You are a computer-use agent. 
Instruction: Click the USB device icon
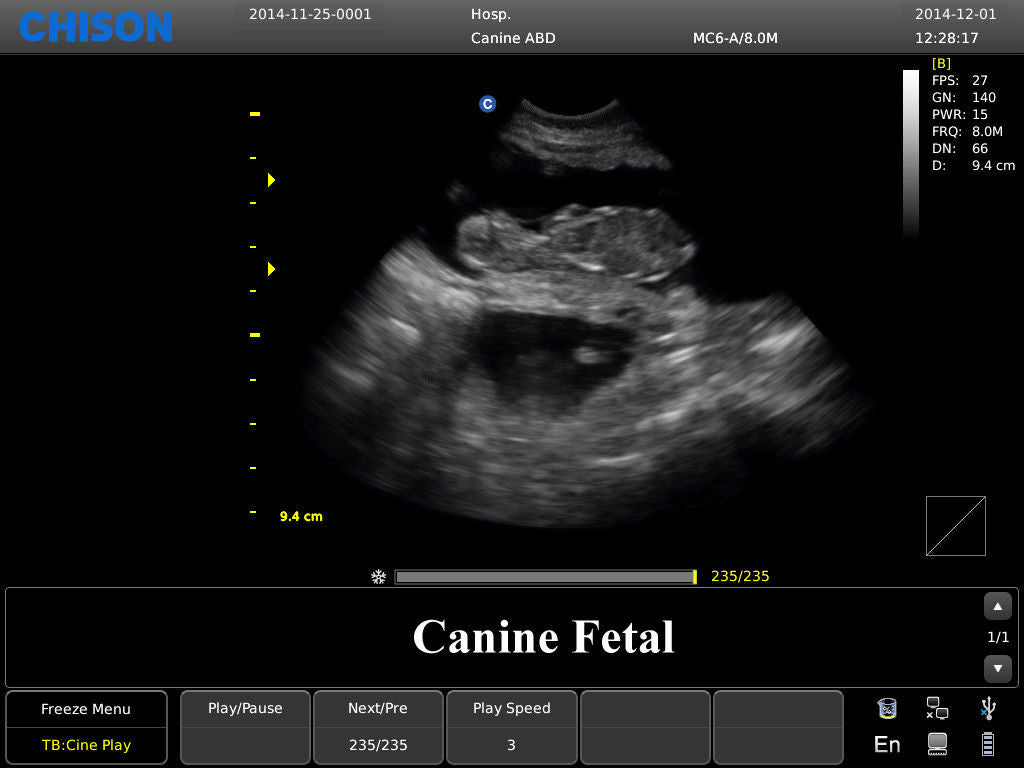[987, 707]
